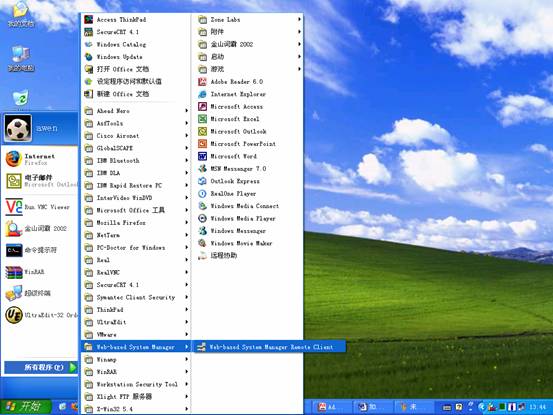Expand Cisco Aironet submenu arrow
The height and width of the screenshot is (415, 553).
[186, 136]
